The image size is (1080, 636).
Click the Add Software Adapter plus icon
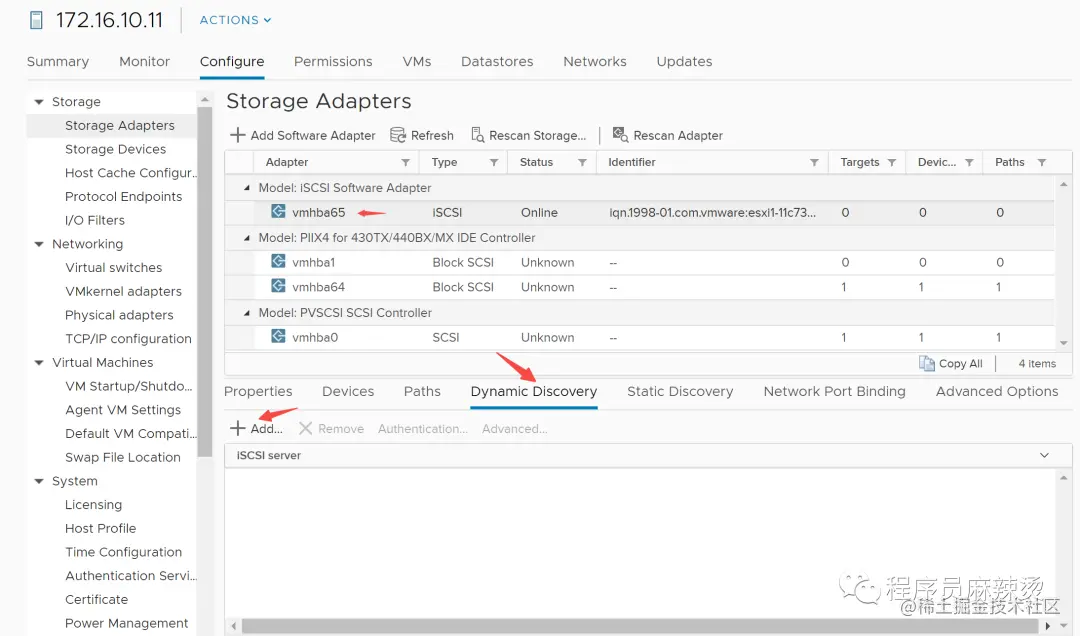[x=238, y=135]
